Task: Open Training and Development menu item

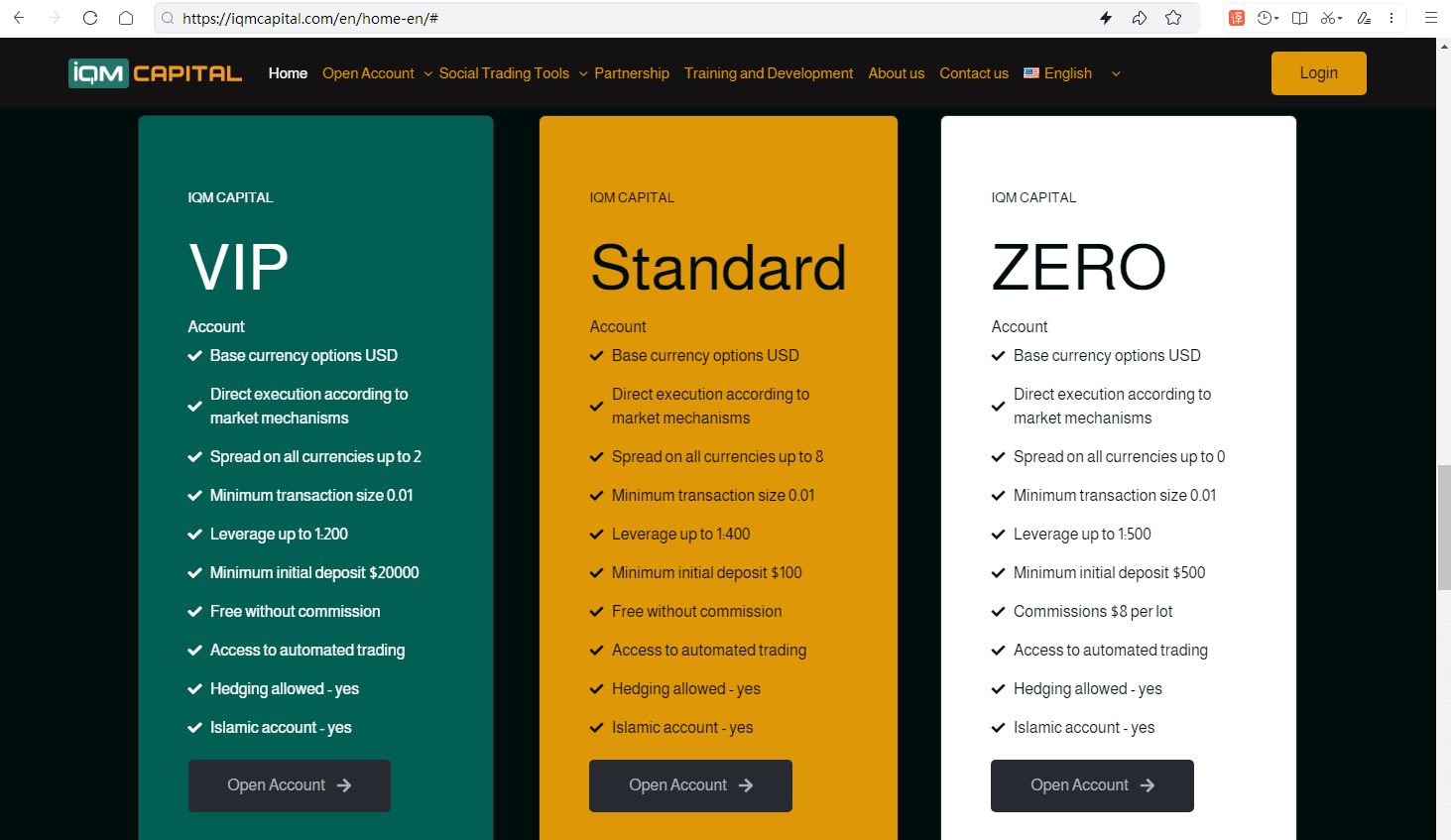Action: (x=769, y=73)
